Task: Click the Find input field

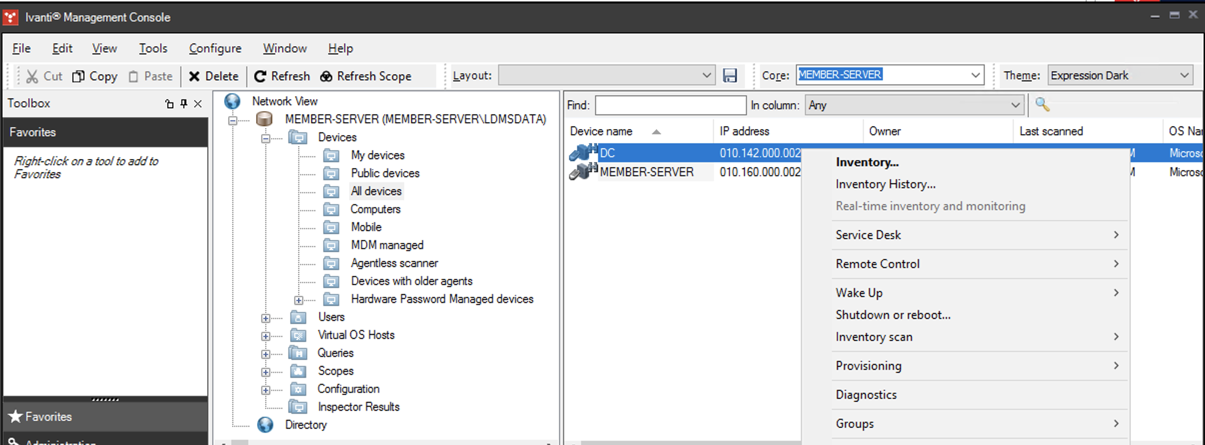Action: [670, 105]
